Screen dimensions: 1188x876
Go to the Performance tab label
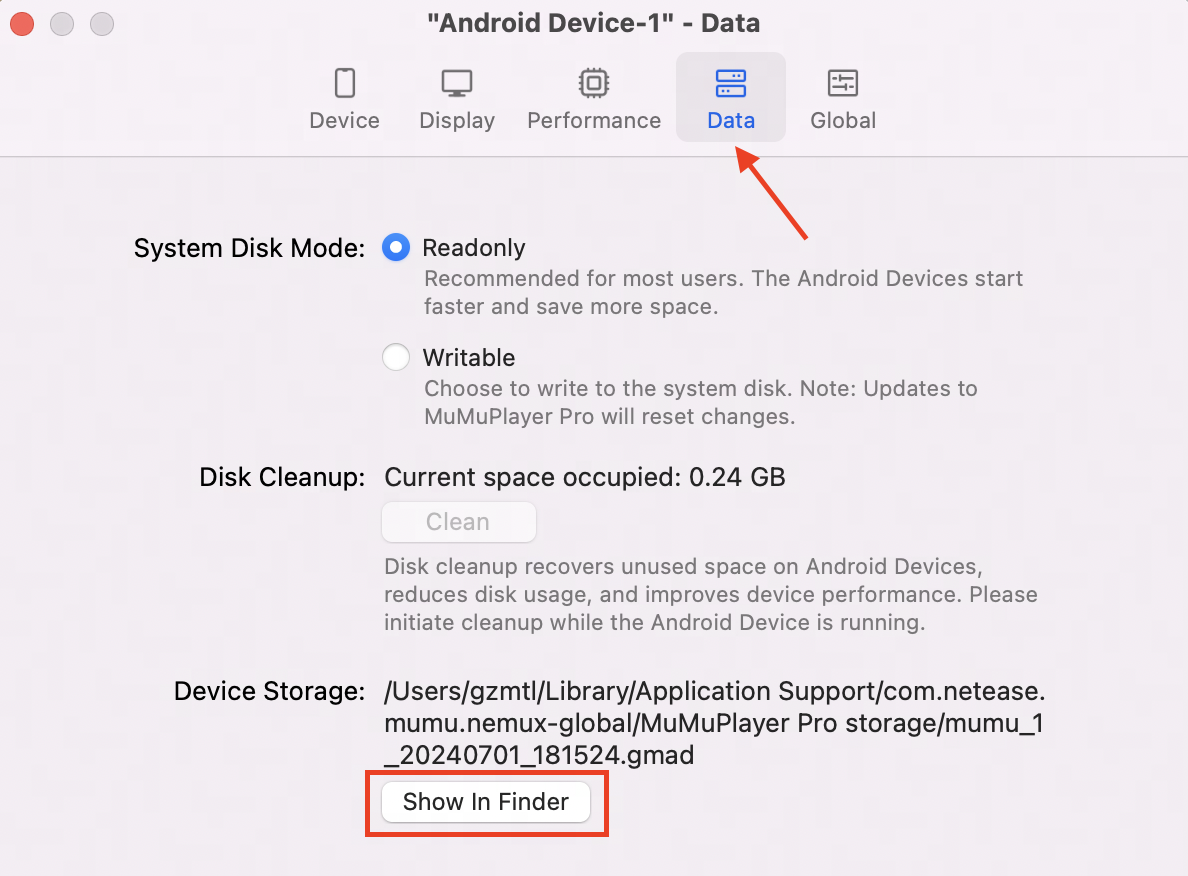[594, 120]
